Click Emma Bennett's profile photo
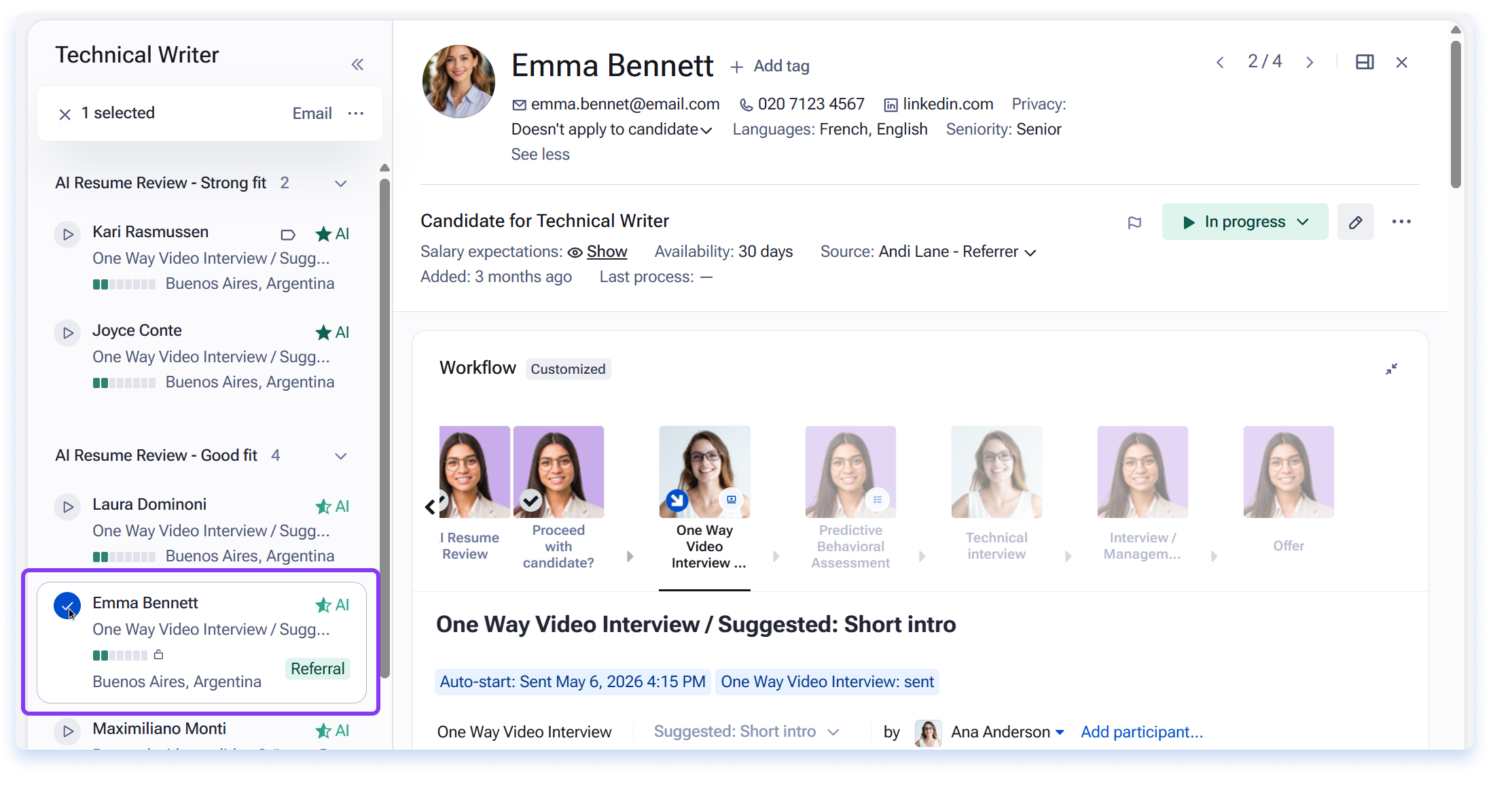This screenshot has width=1512, height=785. tap(458, 82)
